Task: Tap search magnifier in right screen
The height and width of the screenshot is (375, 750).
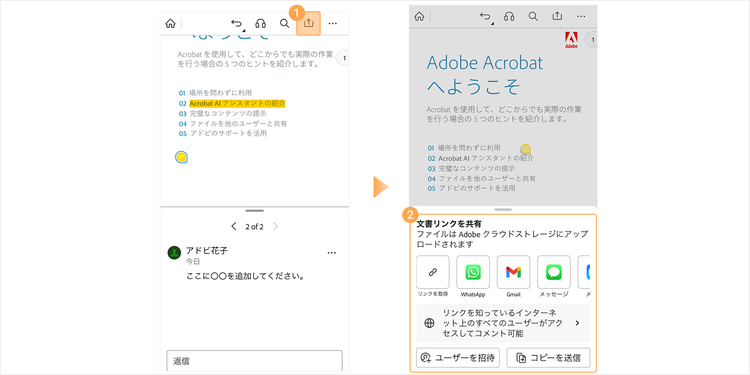Action: [533, 17]
